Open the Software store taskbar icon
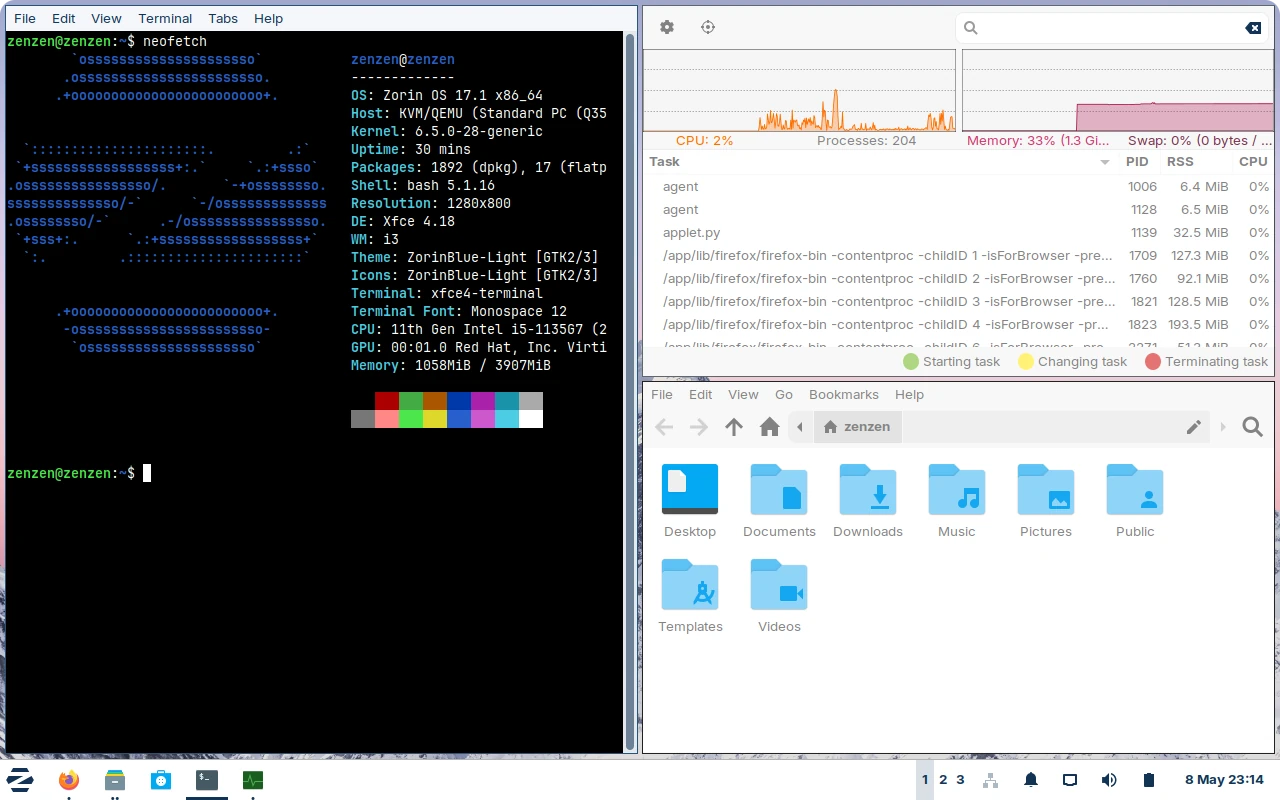This screenshot has height=800, width=1280. [x=161, y=780]
